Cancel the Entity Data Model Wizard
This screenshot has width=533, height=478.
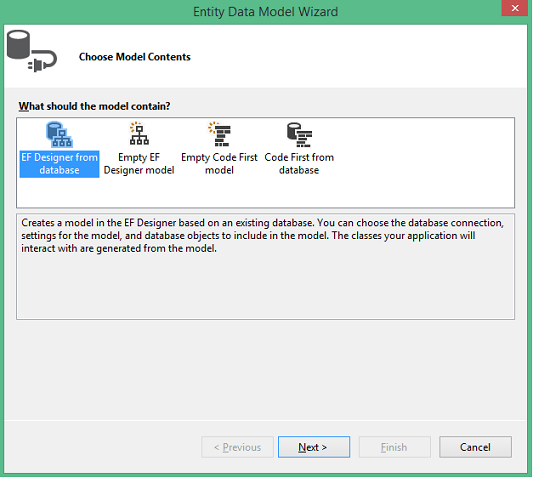click(475, 447)
